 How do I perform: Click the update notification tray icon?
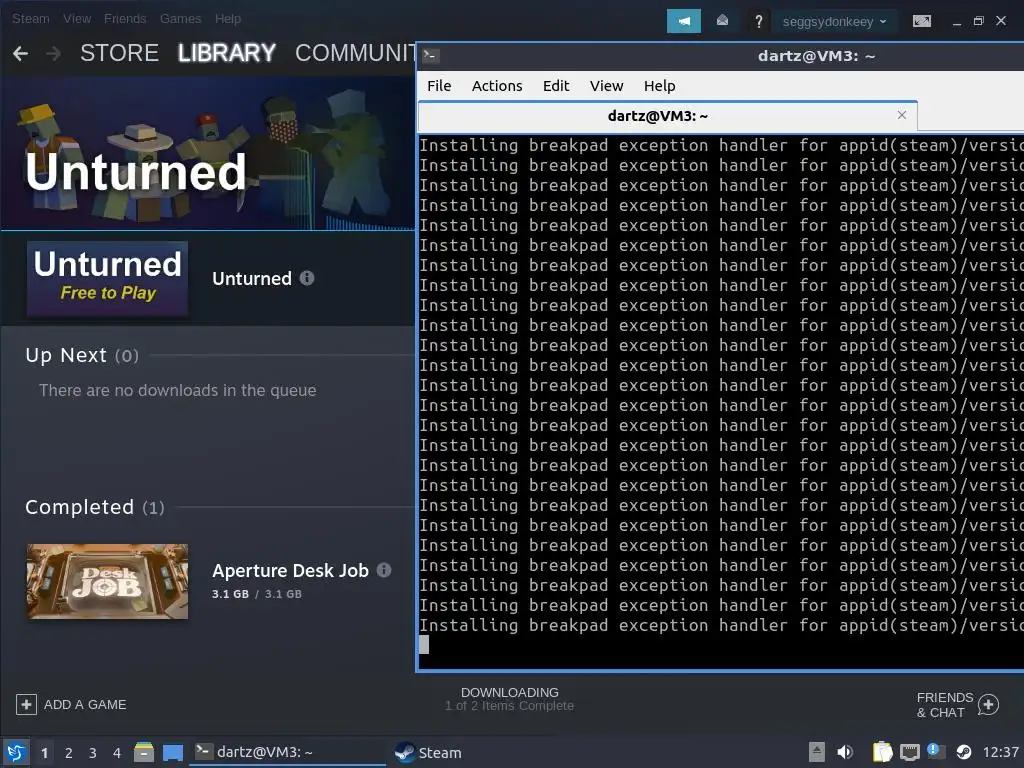click(x=934, y=751)
